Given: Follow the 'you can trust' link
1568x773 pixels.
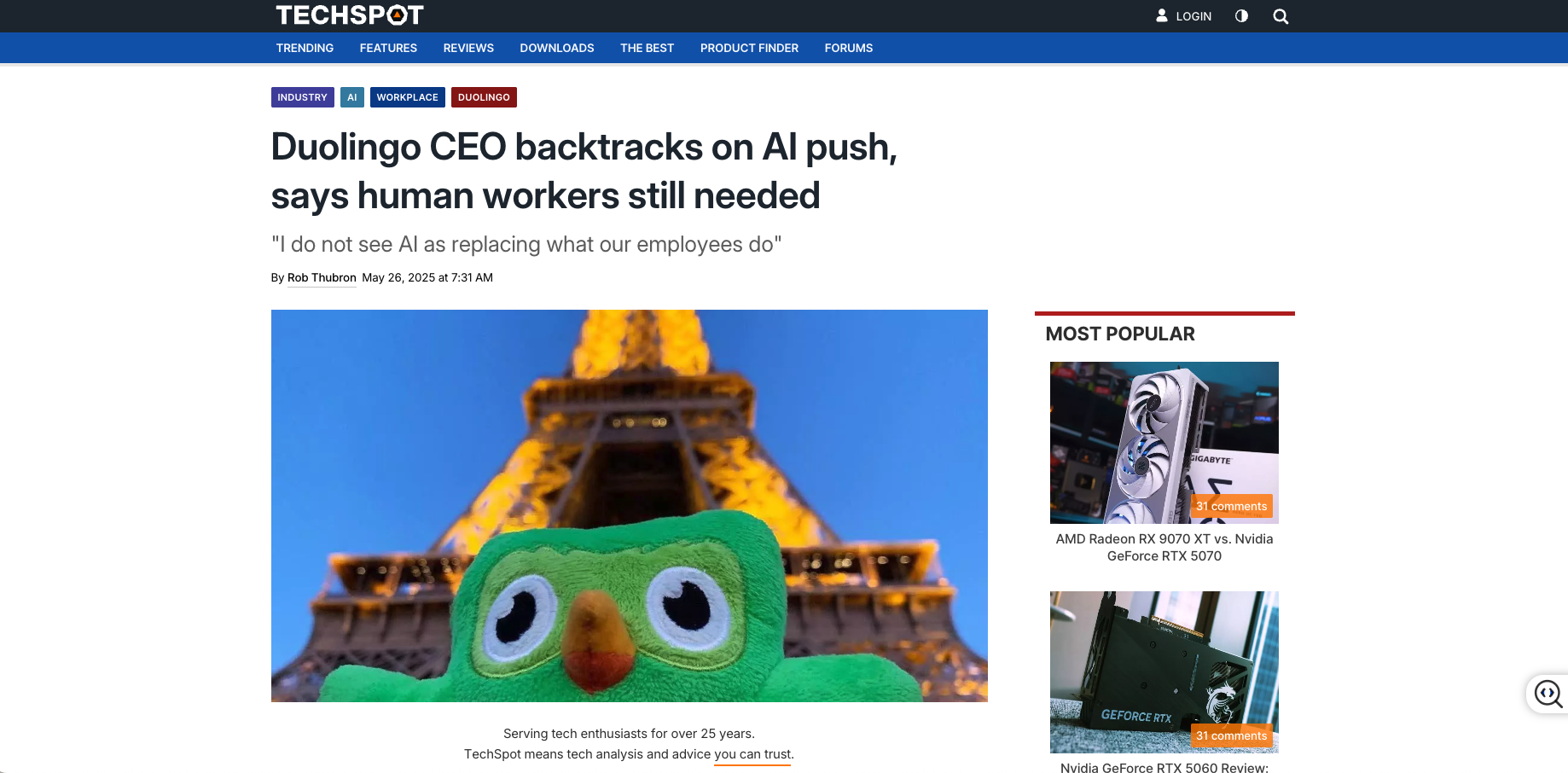Looking at the screenshot, I should [x=752, y=754].
